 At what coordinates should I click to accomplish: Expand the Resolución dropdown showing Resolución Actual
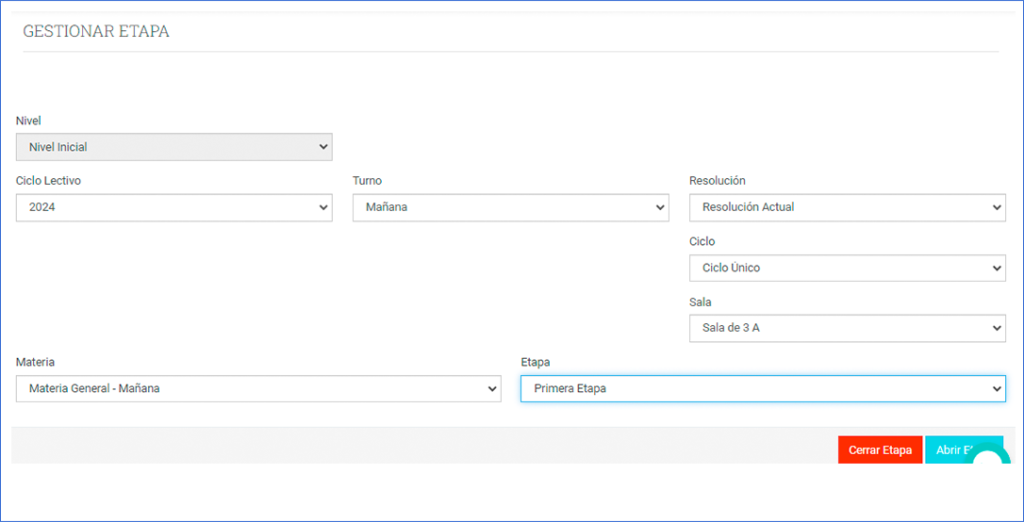click(x=846, y=208)
